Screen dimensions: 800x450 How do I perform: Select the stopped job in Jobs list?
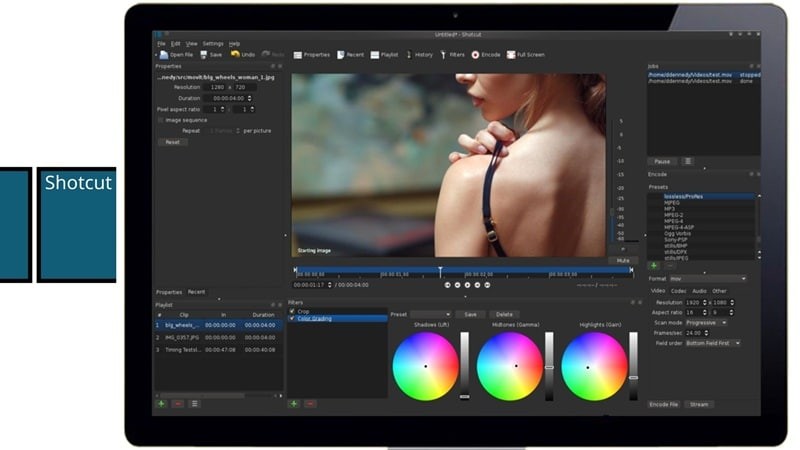(704, 74)
